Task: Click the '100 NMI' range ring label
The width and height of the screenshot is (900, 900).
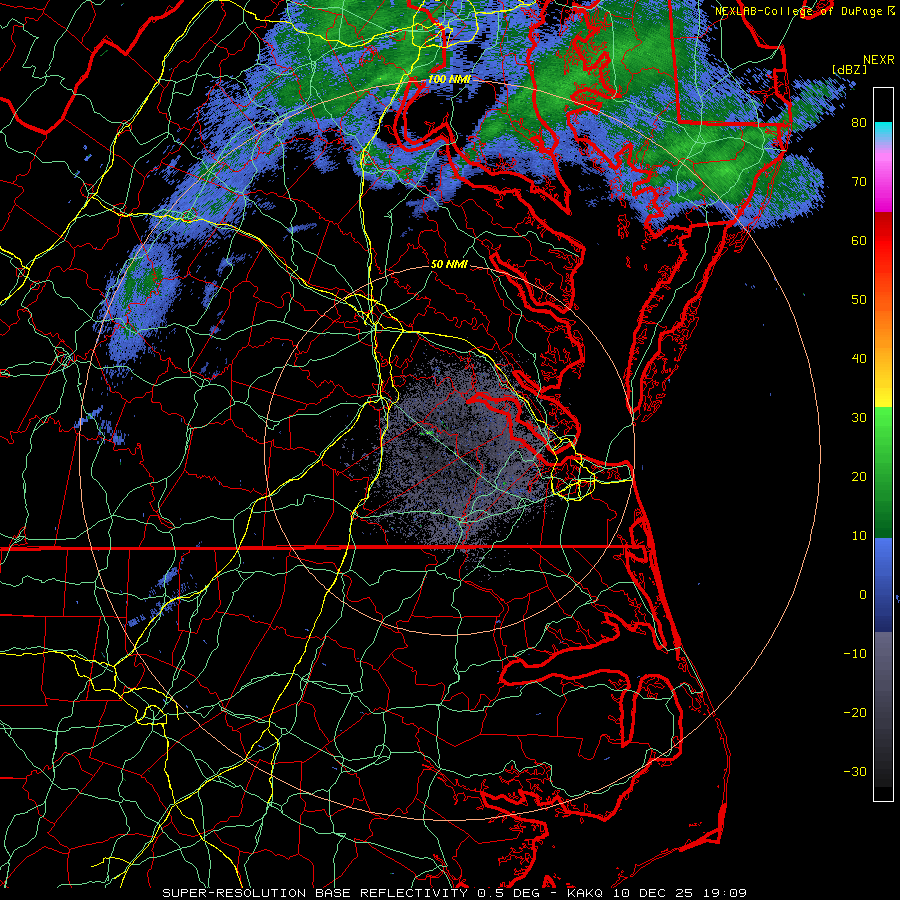Action: pos(449,79)
